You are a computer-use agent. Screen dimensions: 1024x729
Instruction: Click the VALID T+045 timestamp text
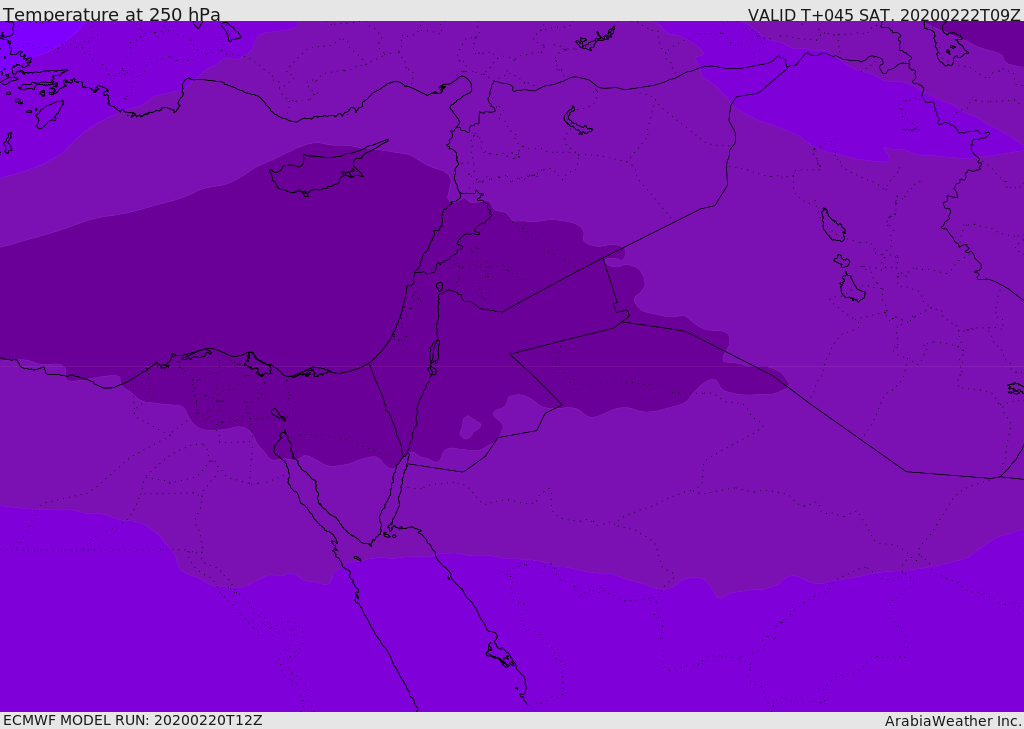coord(884,15)
